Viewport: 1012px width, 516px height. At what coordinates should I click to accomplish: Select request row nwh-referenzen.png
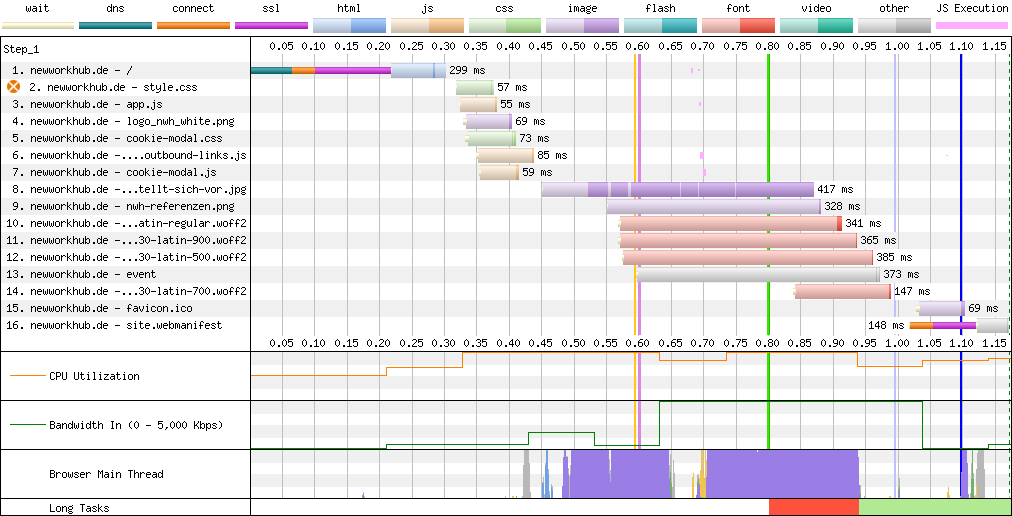[123, 206]
